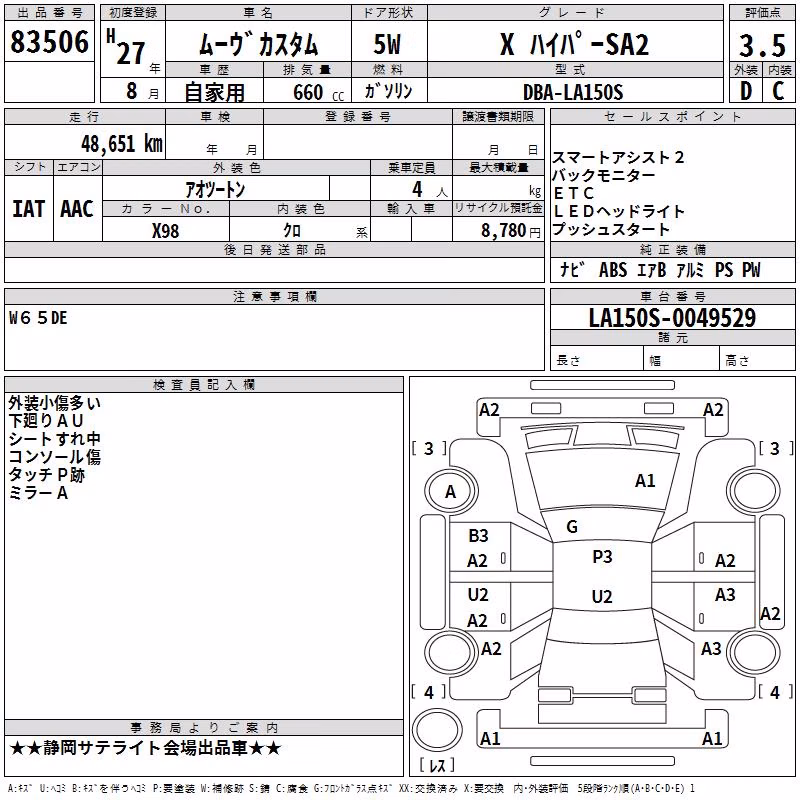Click roof damage mark P3
Screen dimensions: 800x800
[x=602, y=557]
